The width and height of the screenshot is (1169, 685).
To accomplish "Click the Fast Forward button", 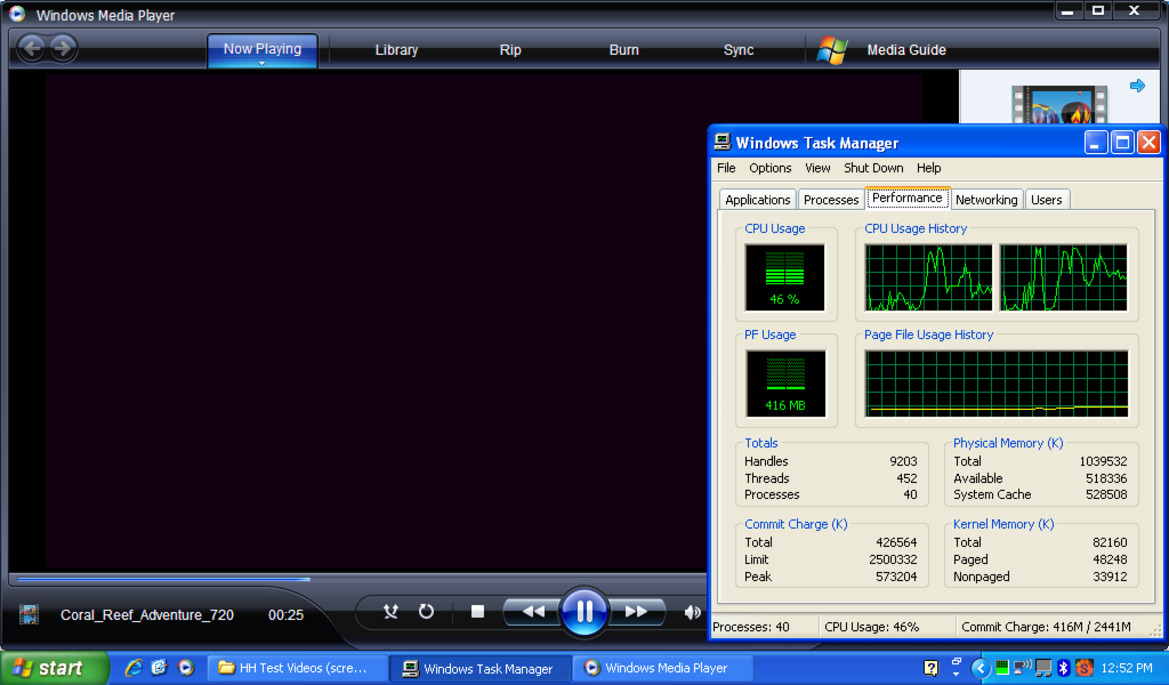I will (636, 611).
